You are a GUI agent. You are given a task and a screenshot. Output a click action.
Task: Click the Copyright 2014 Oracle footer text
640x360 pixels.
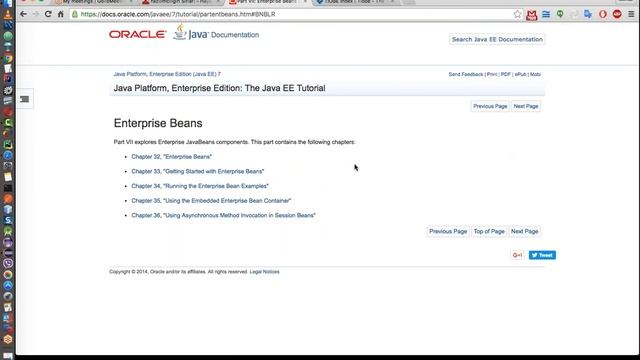tap(178, 272)
